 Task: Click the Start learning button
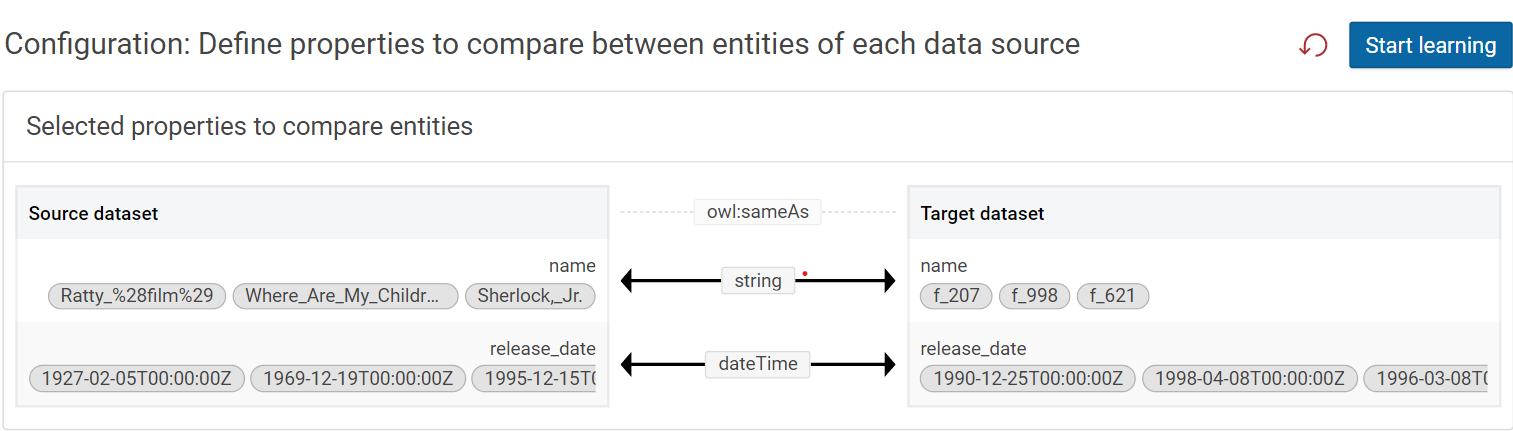(x=1430, y=45)
